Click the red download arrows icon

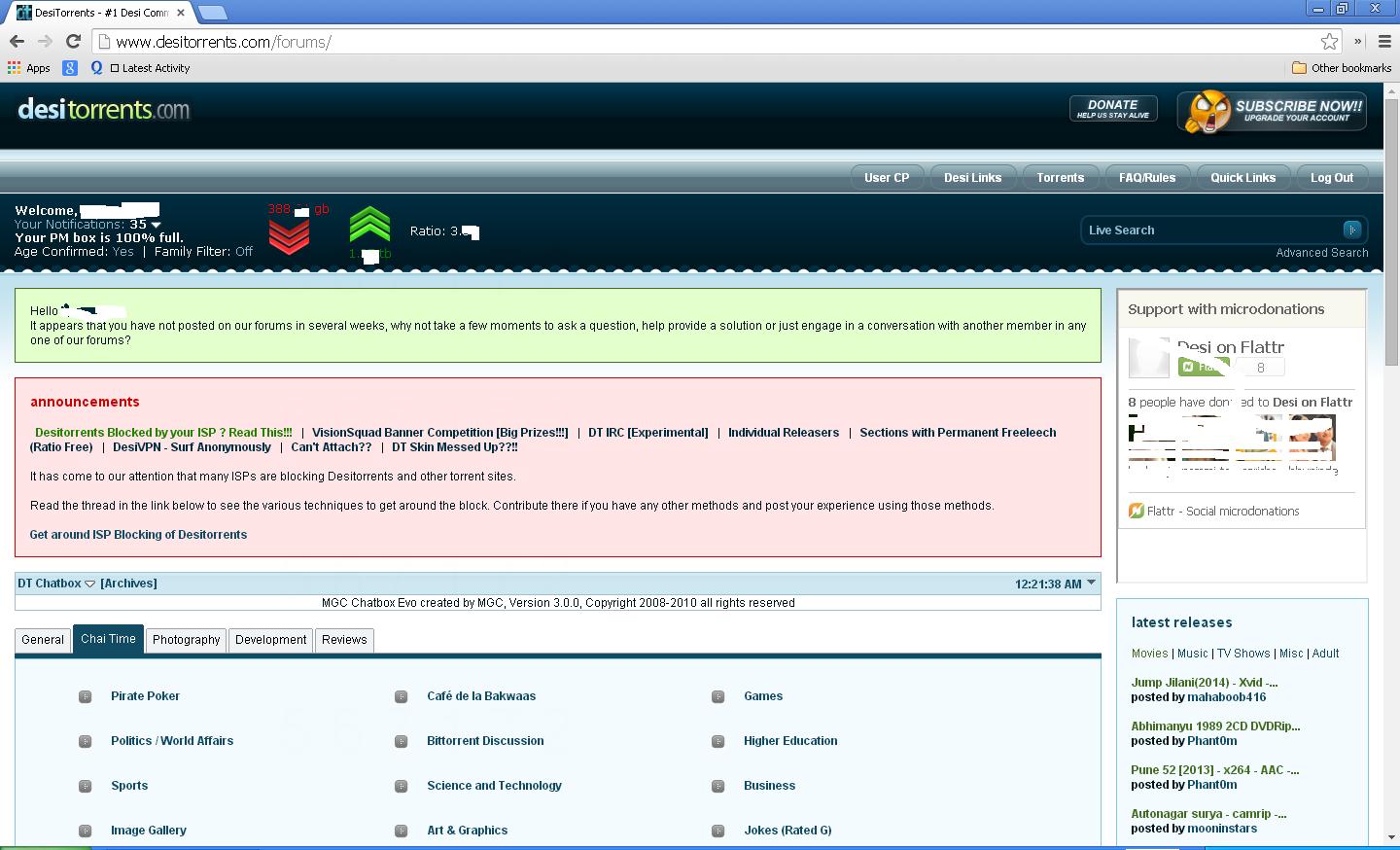click(289, 235)
